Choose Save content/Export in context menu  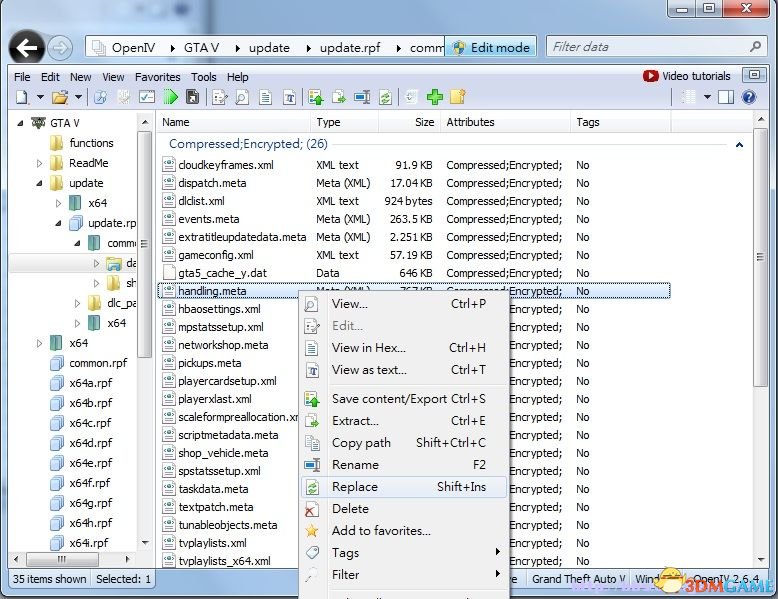404,399
